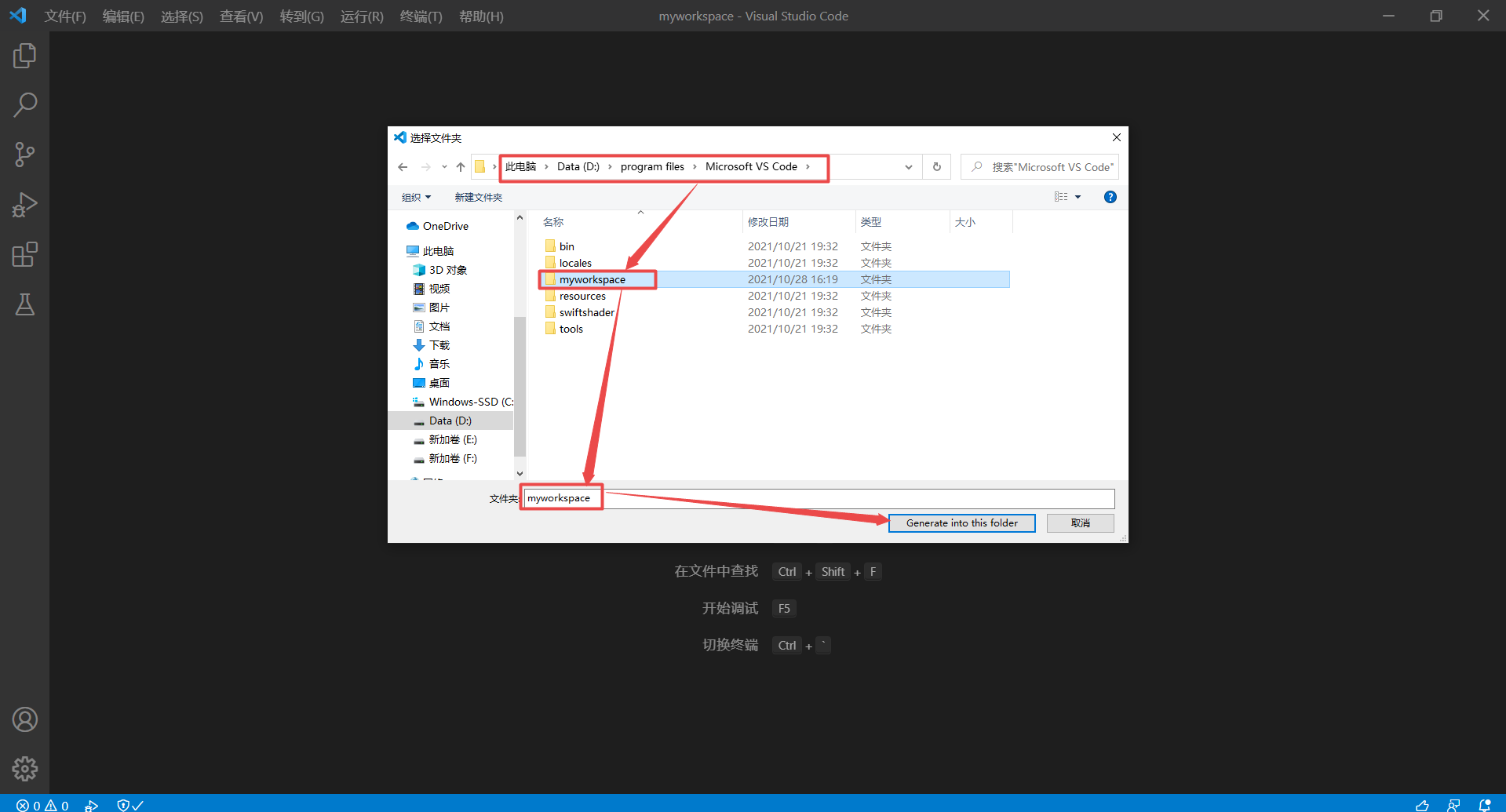The image size is (1506, 812).
Task: Open notifications bell in status bar
Action: pyautogui.click(x=1484, y=805)
